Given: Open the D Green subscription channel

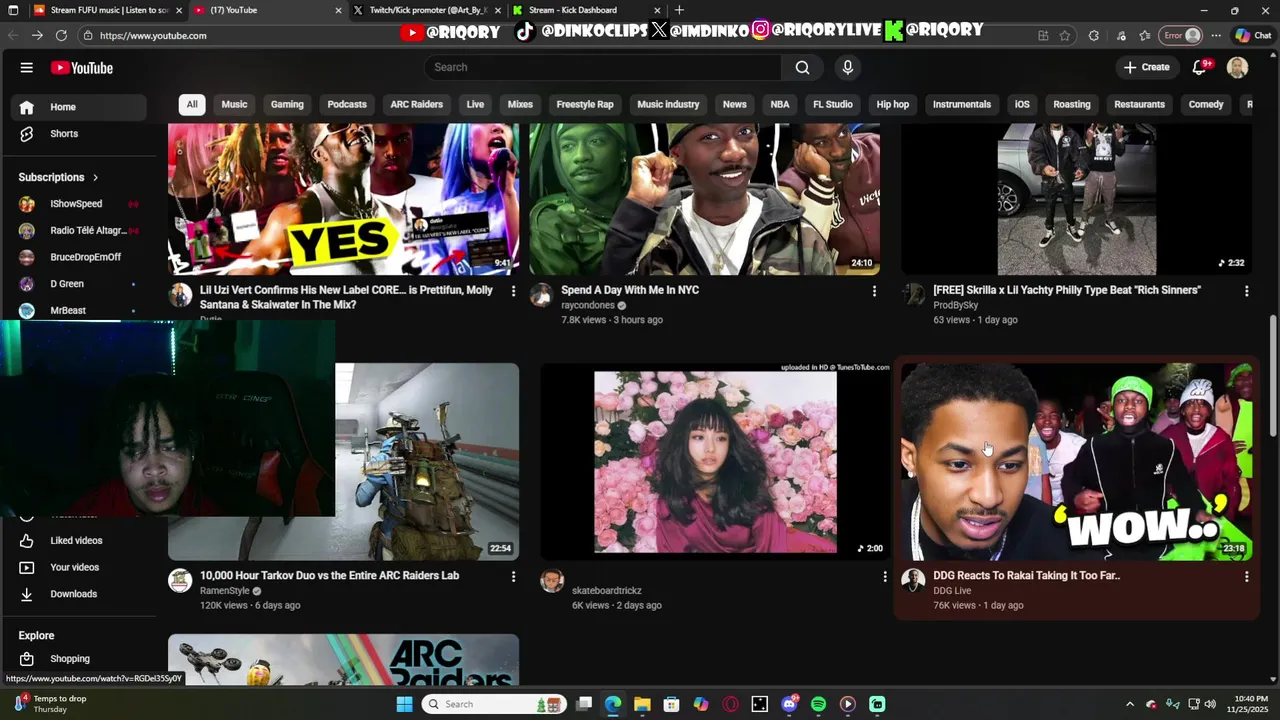Looking at the screenshot, I should (x=67, y=284).
